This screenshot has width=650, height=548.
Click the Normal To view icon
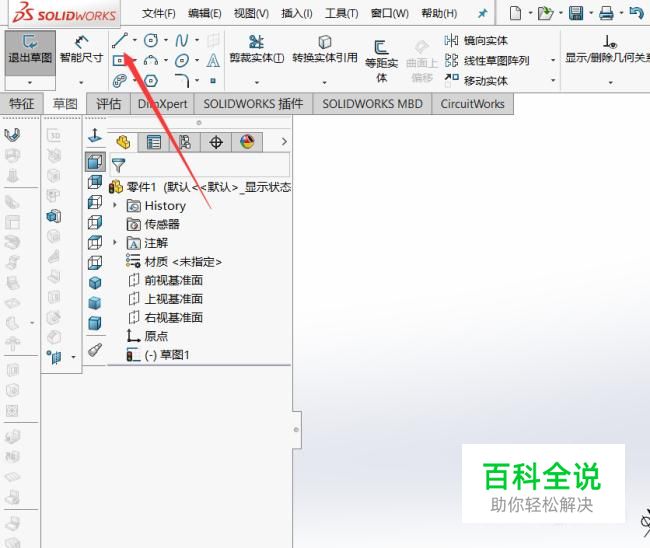pyautogui.click(x=95, y=136)
